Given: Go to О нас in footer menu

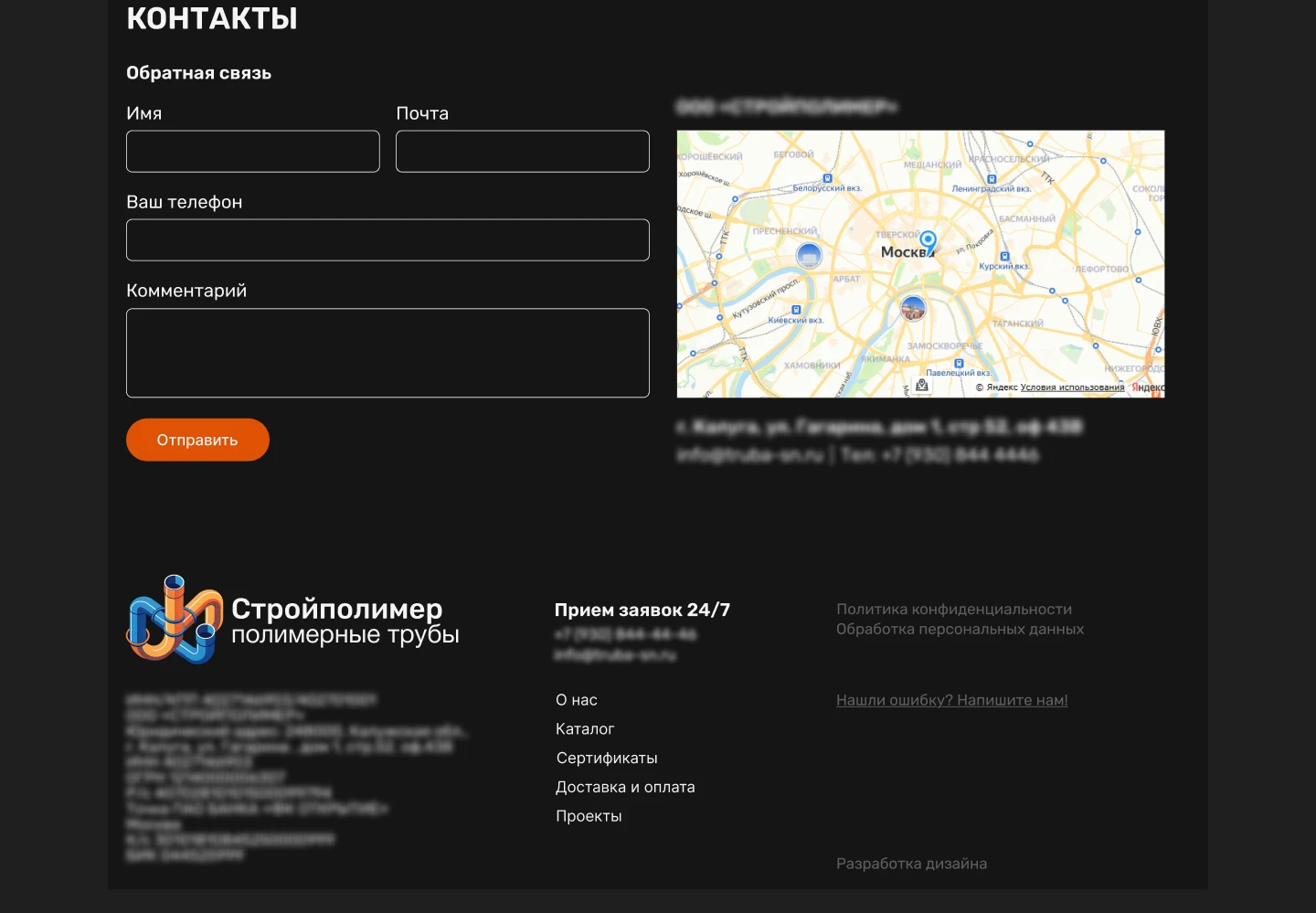Looking at the screenshot, I should (x=577, y=700).
